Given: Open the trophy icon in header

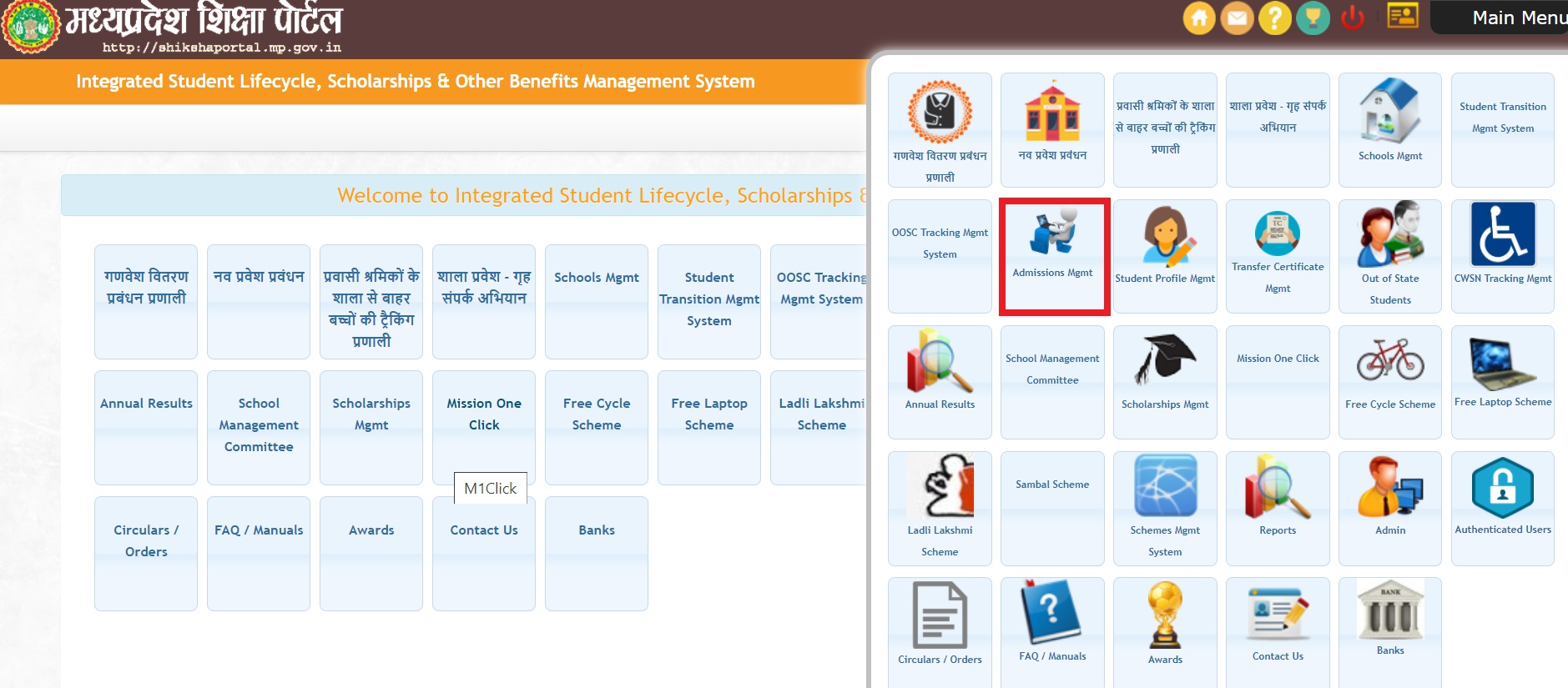Looking at the screenshot, I should coord(1313,18).
